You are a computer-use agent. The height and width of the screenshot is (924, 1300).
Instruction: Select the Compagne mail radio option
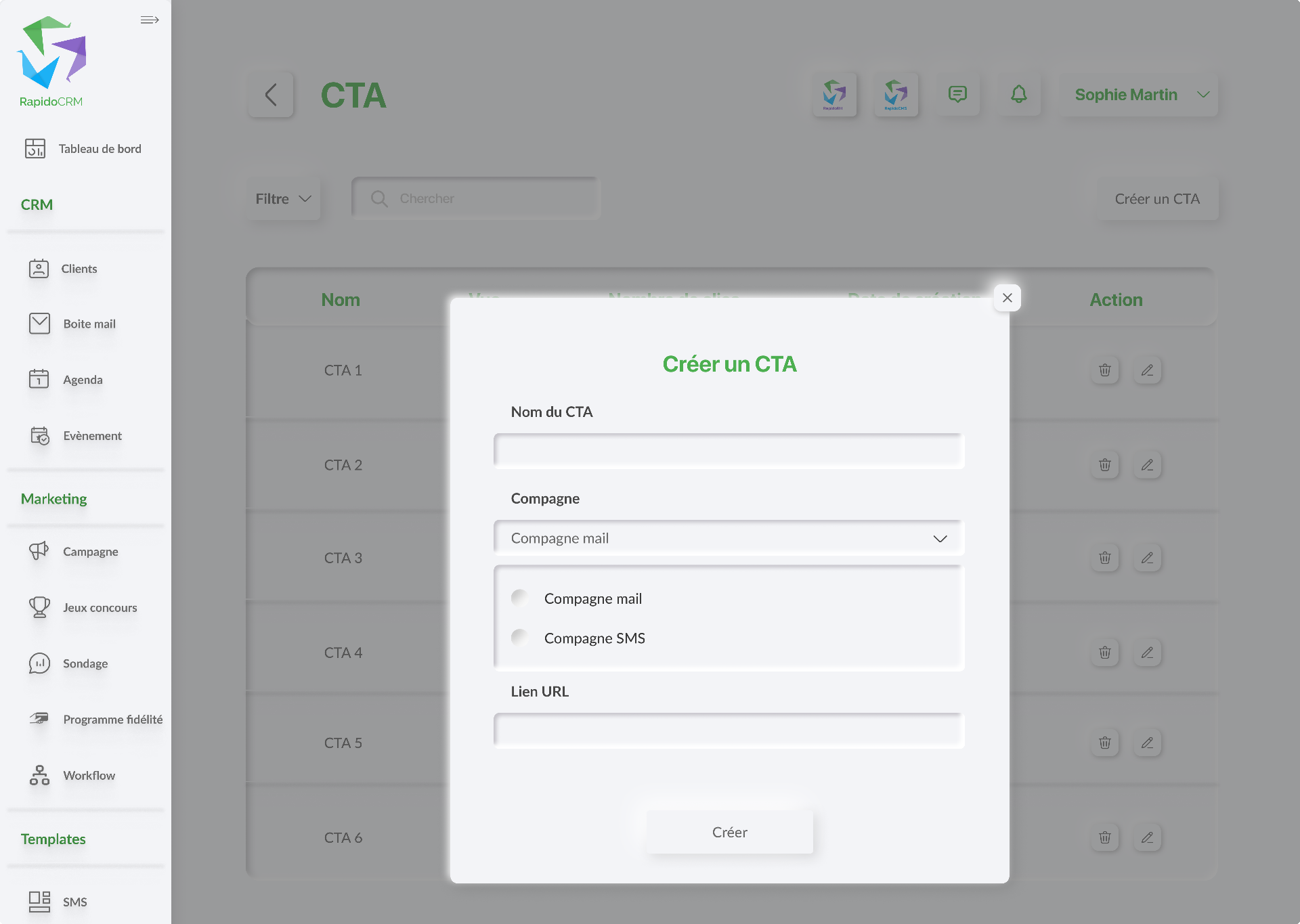point(520,598)
